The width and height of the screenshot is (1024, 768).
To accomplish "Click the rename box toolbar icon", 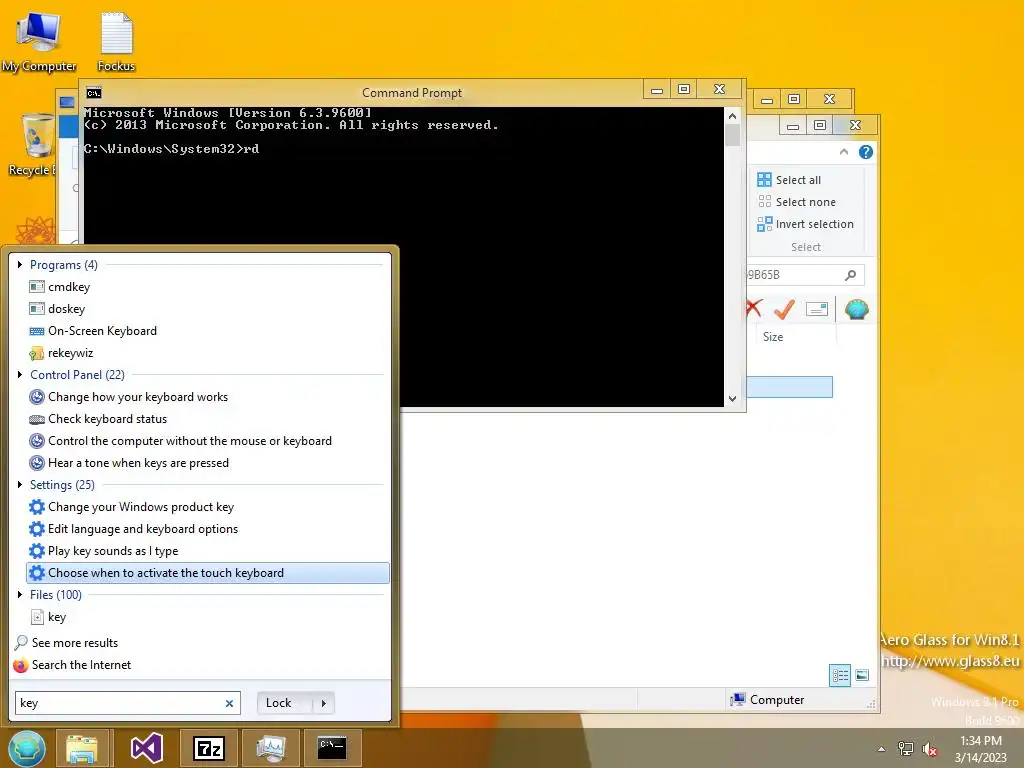I will [817, 309].
